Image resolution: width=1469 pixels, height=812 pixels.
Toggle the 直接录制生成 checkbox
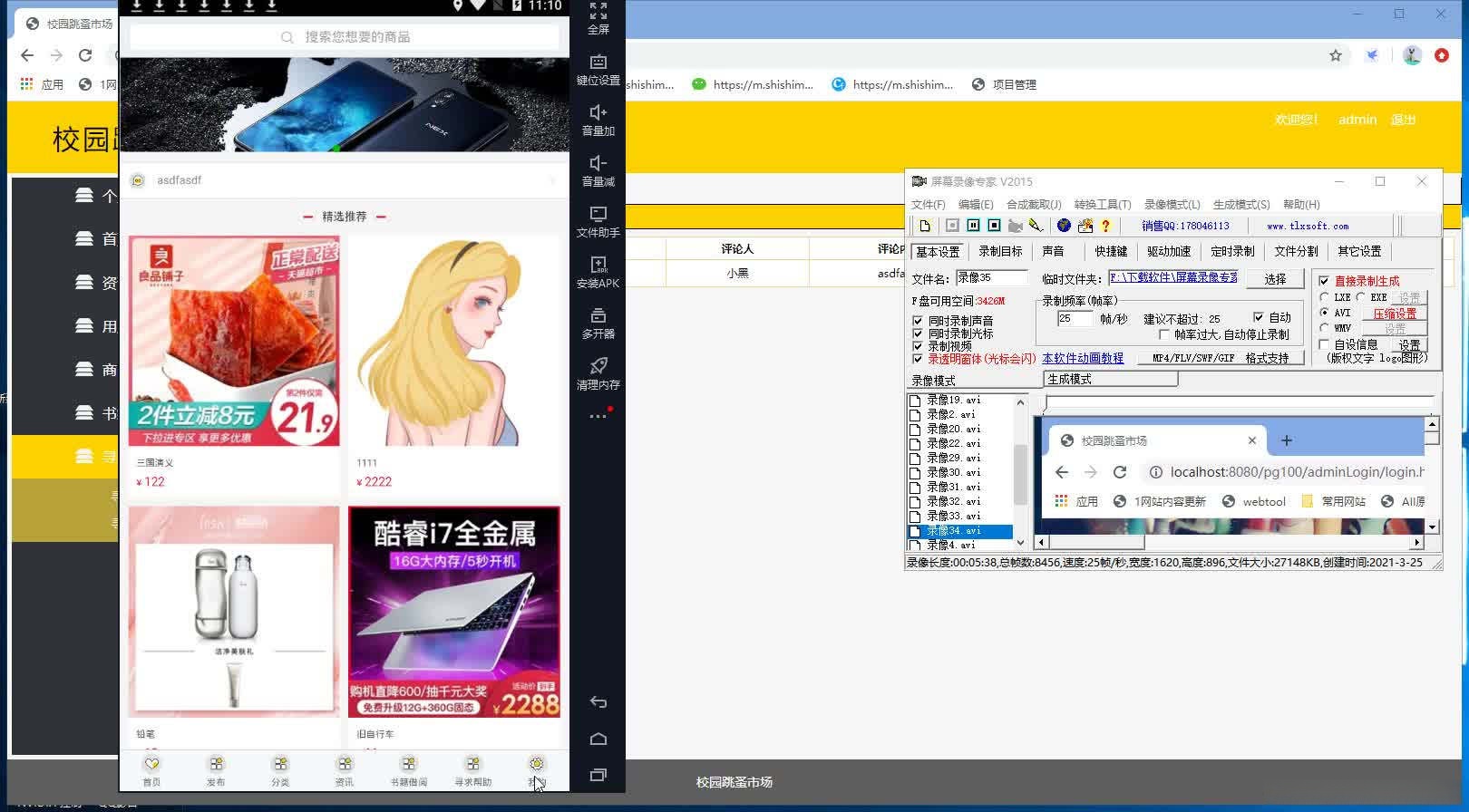(1324, 281)
